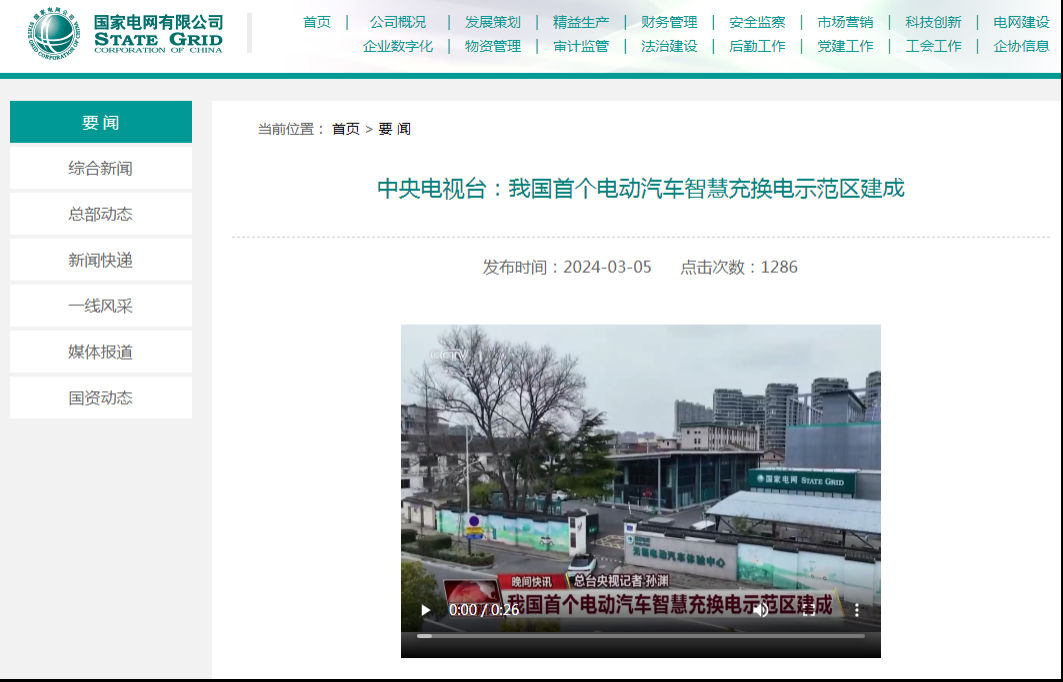Open 法治建设 navigation item
This screenshot has width=1063, height=682.
tap(669, 46)
